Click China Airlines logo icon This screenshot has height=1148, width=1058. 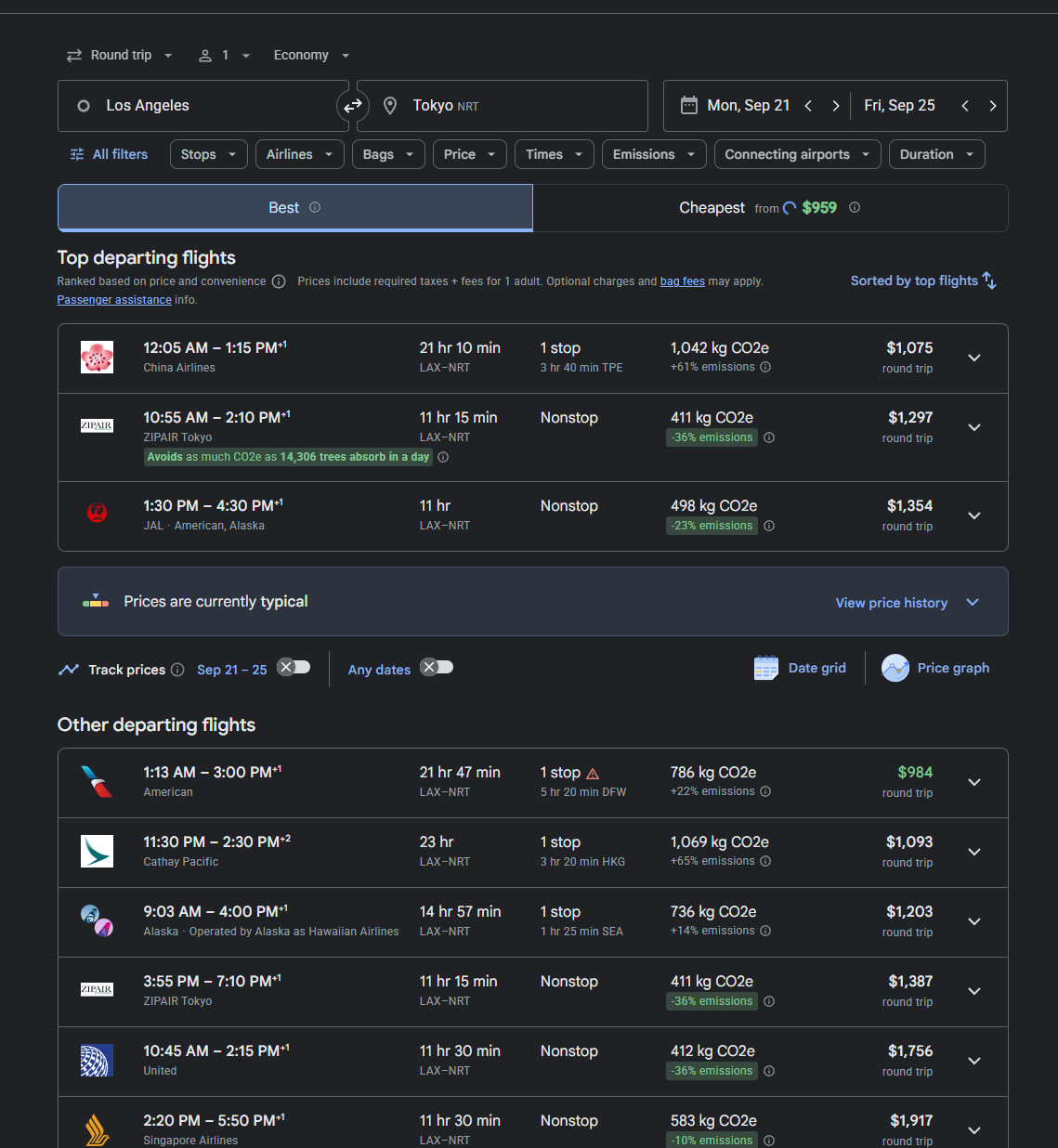point(97,358)
